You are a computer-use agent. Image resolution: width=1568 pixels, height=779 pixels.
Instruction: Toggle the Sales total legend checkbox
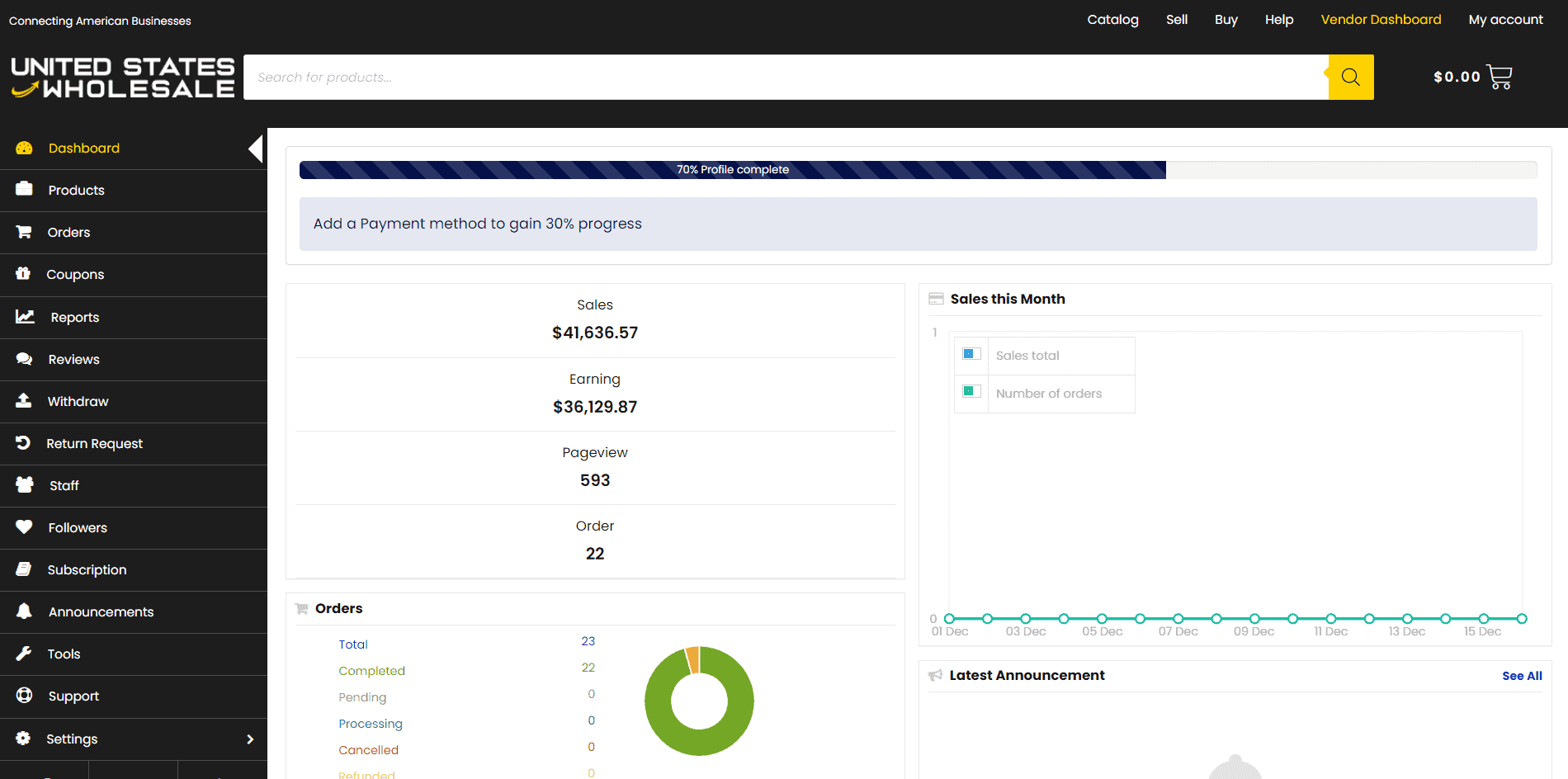point(971,354)
